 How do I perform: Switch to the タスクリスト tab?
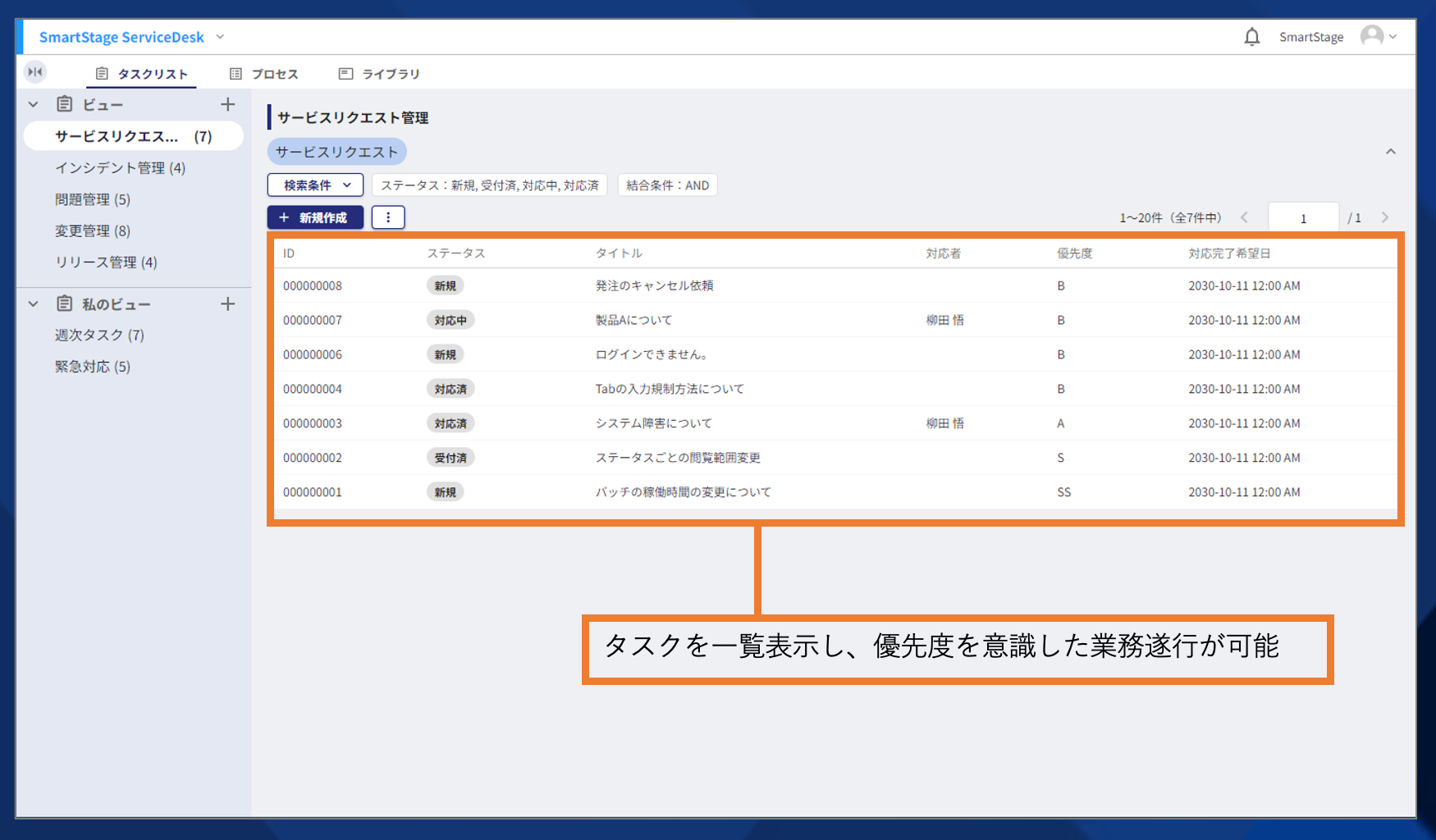click(142, 74)
